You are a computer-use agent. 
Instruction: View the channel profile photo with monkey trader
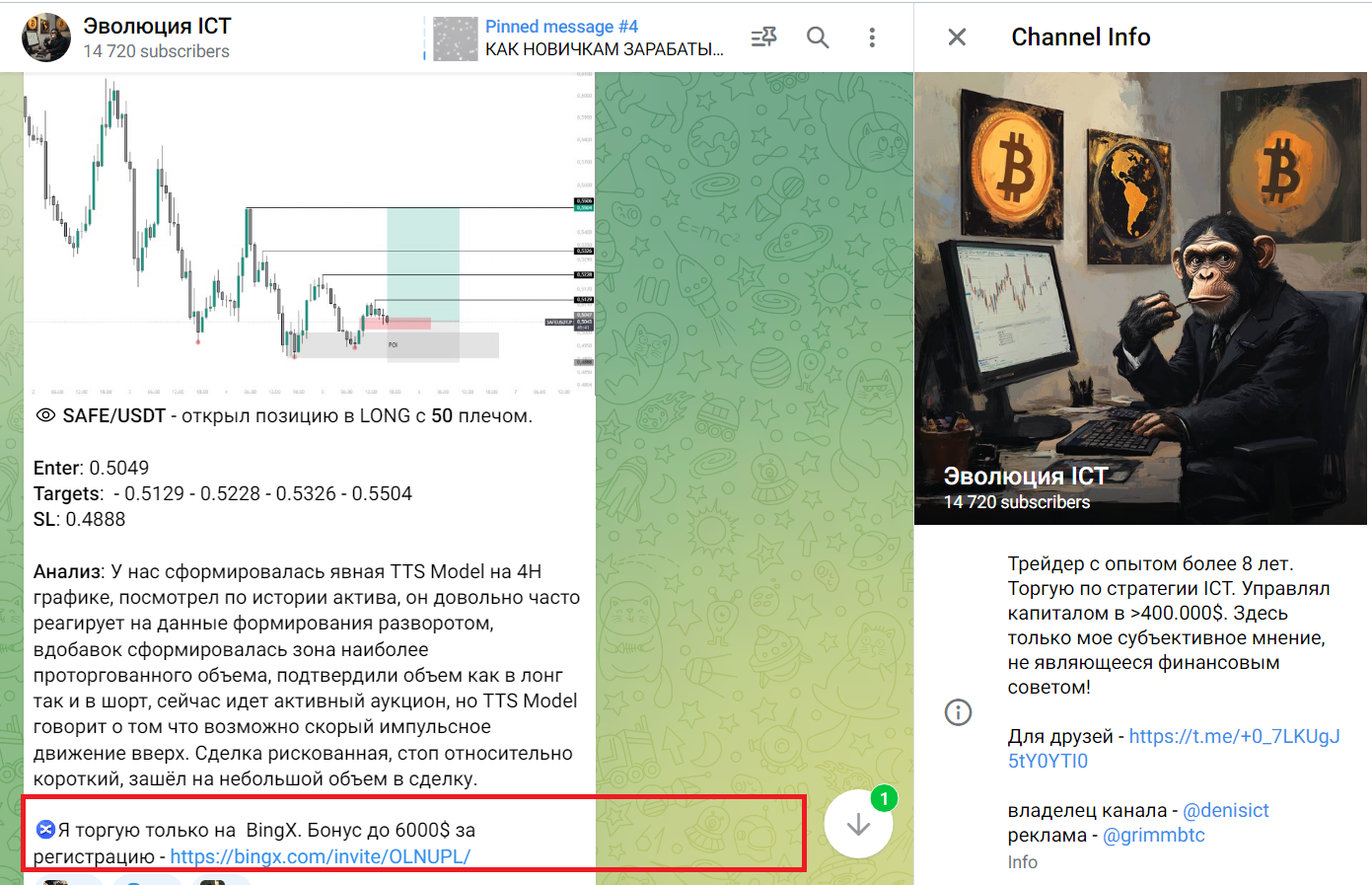pos(1140,298)
